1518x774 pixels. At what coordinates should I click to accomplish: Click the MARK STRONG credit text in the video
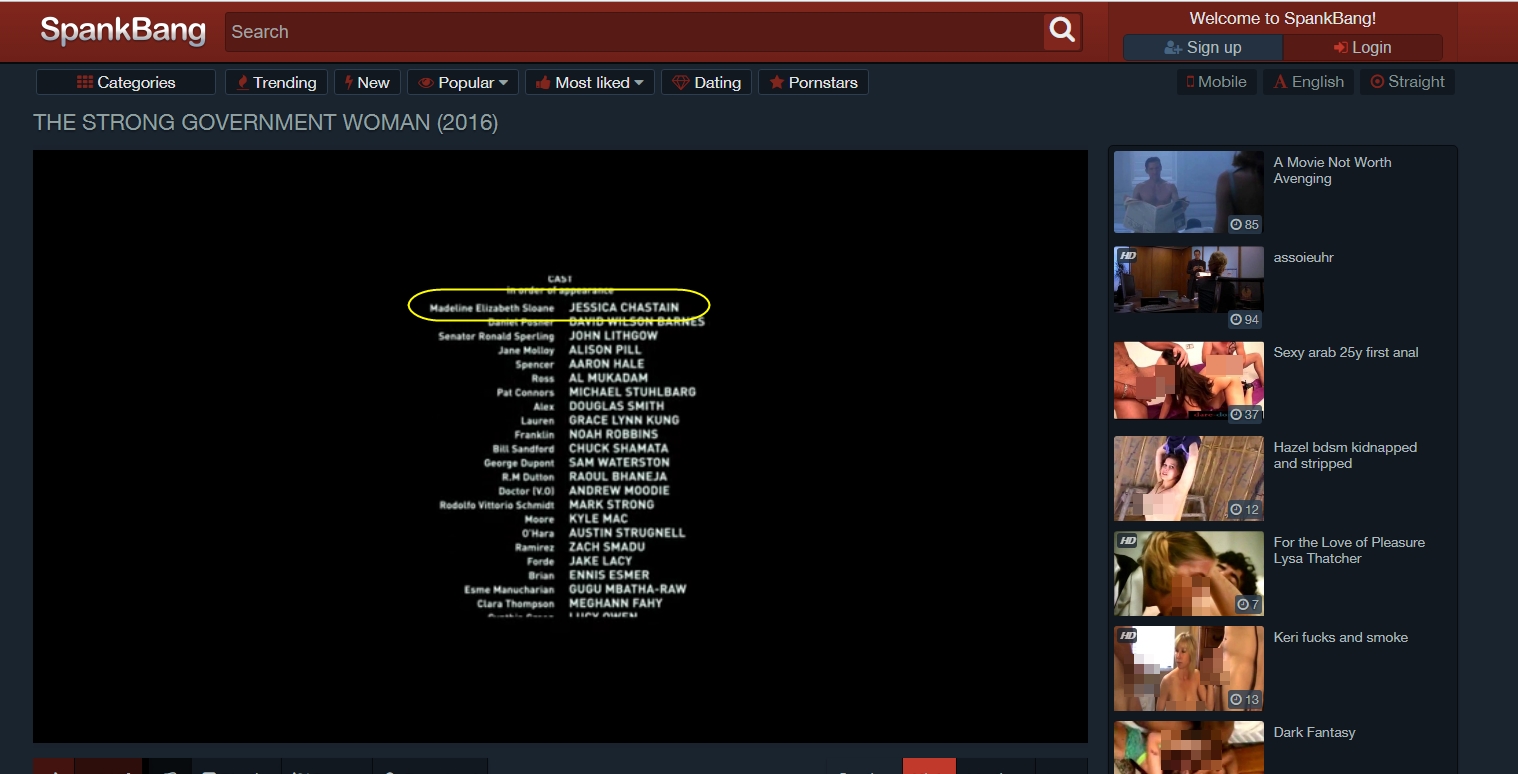click(x=611, y=505)
